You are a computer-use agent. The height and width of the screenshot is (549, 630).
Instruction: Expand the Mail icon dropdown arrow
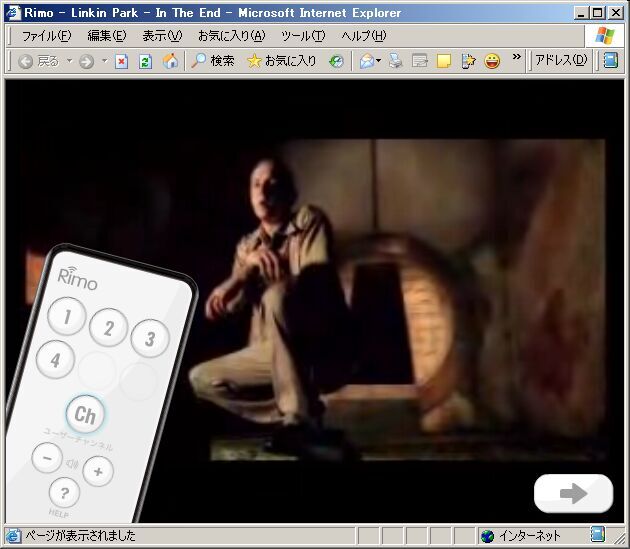(x=378, y=61)
